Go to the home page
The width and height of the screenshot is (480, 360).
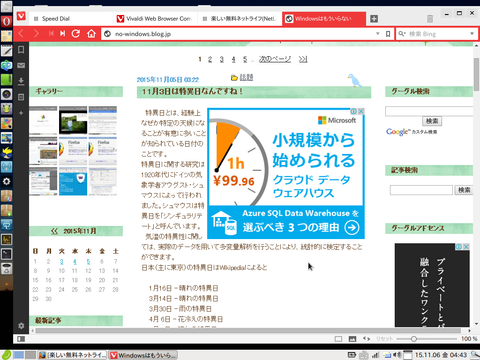pyautogui.click(x=91, y=34)
